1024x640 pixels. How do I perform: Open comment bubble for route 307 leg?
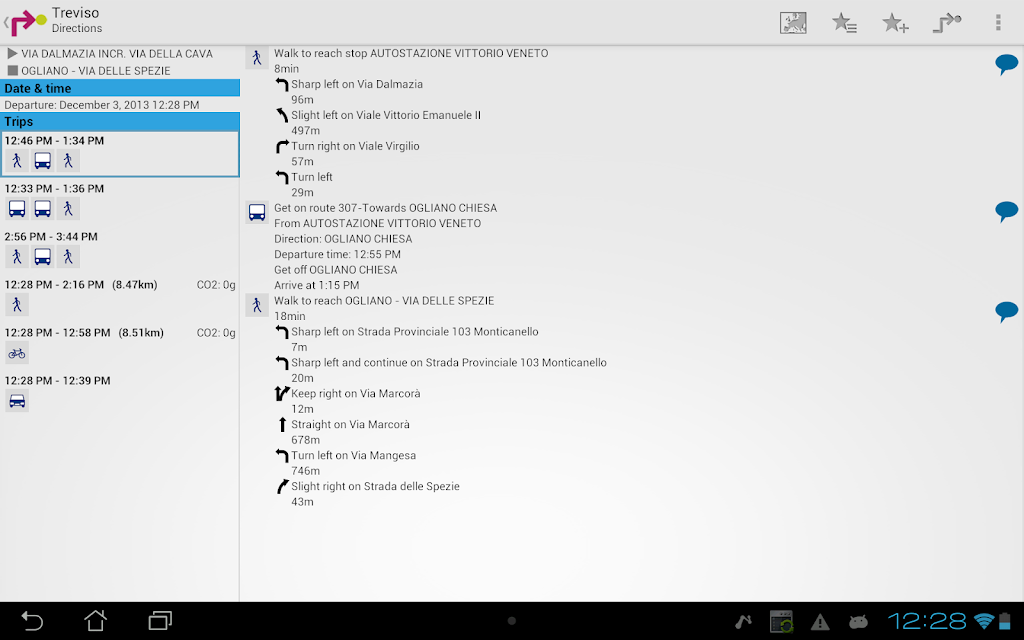tap(1006, 212)
